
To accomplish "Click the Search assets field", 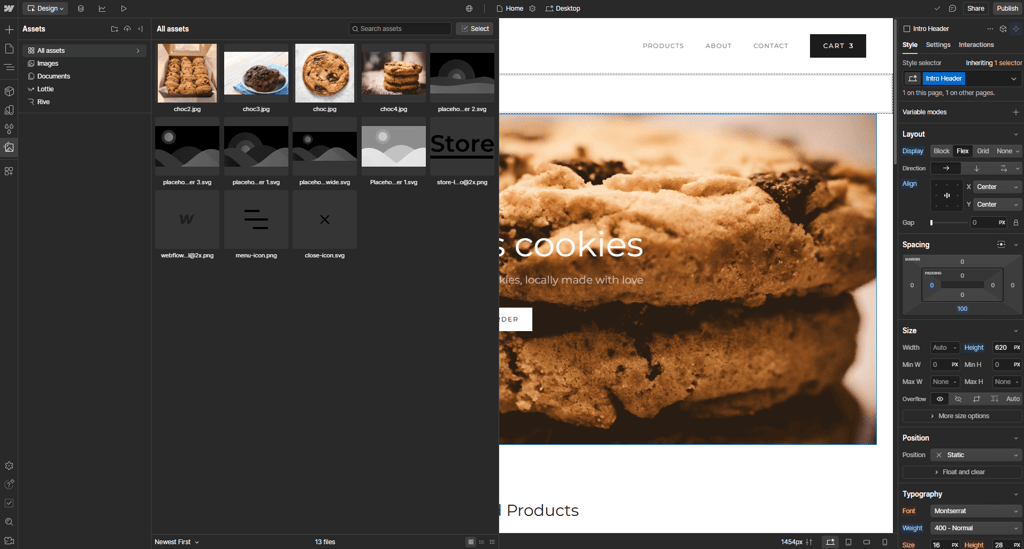I will click(400, 29).
